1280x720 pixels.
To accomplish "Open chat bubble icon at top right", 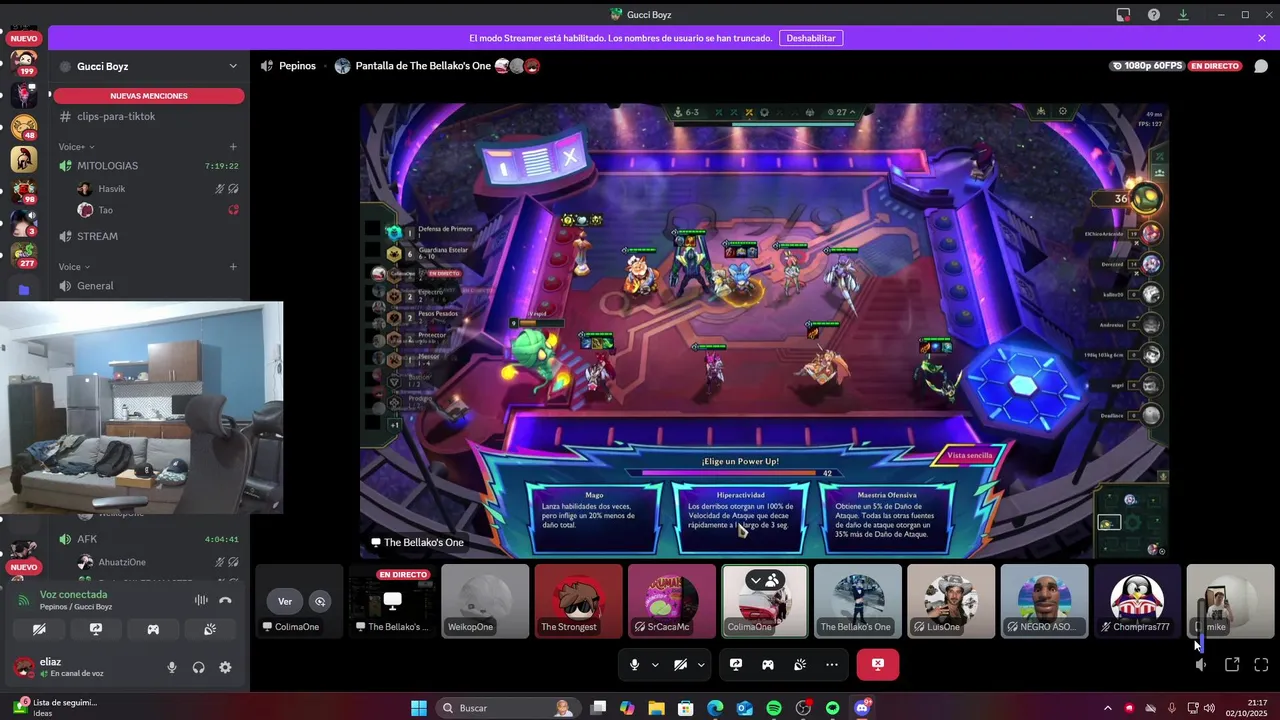I will coord(1260,66).
